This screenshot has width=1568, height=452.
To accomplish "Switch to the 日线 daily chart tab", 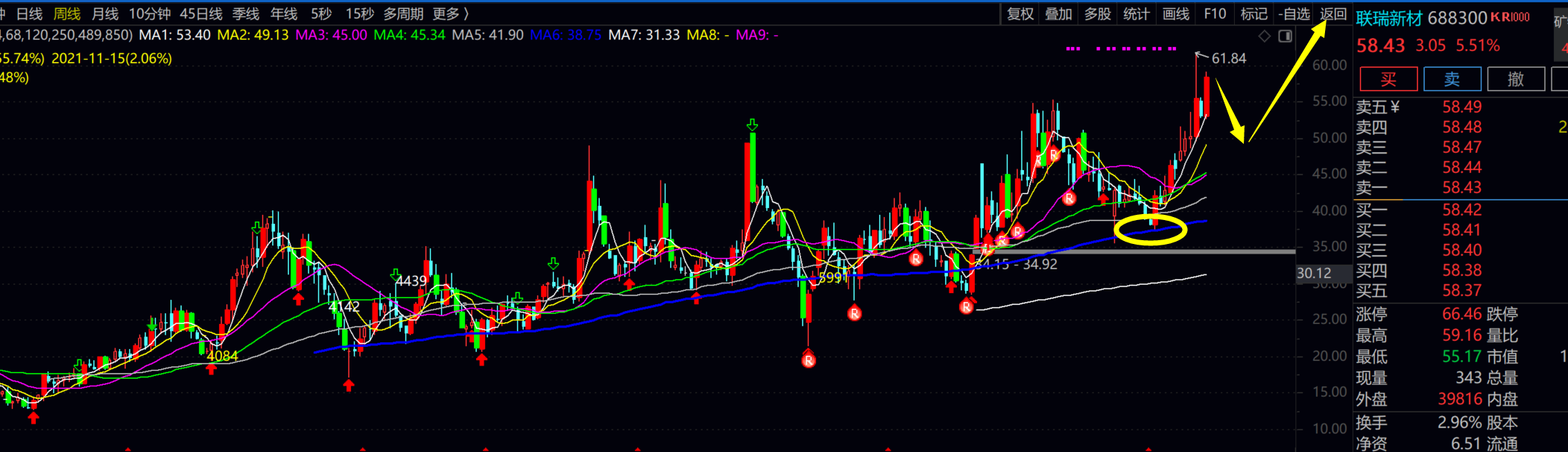I will [30, 14].
